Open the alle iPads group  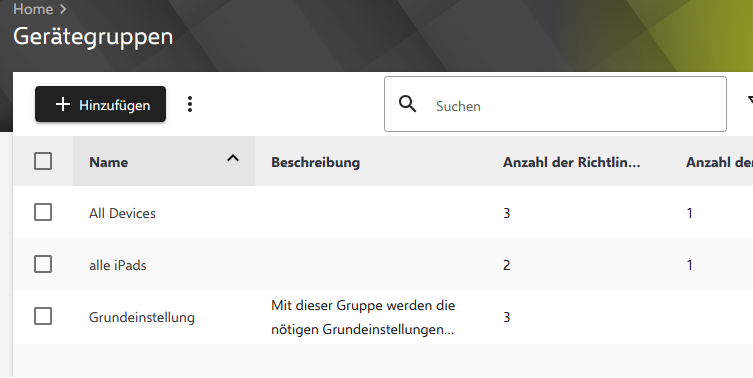[x=118, y=265]
